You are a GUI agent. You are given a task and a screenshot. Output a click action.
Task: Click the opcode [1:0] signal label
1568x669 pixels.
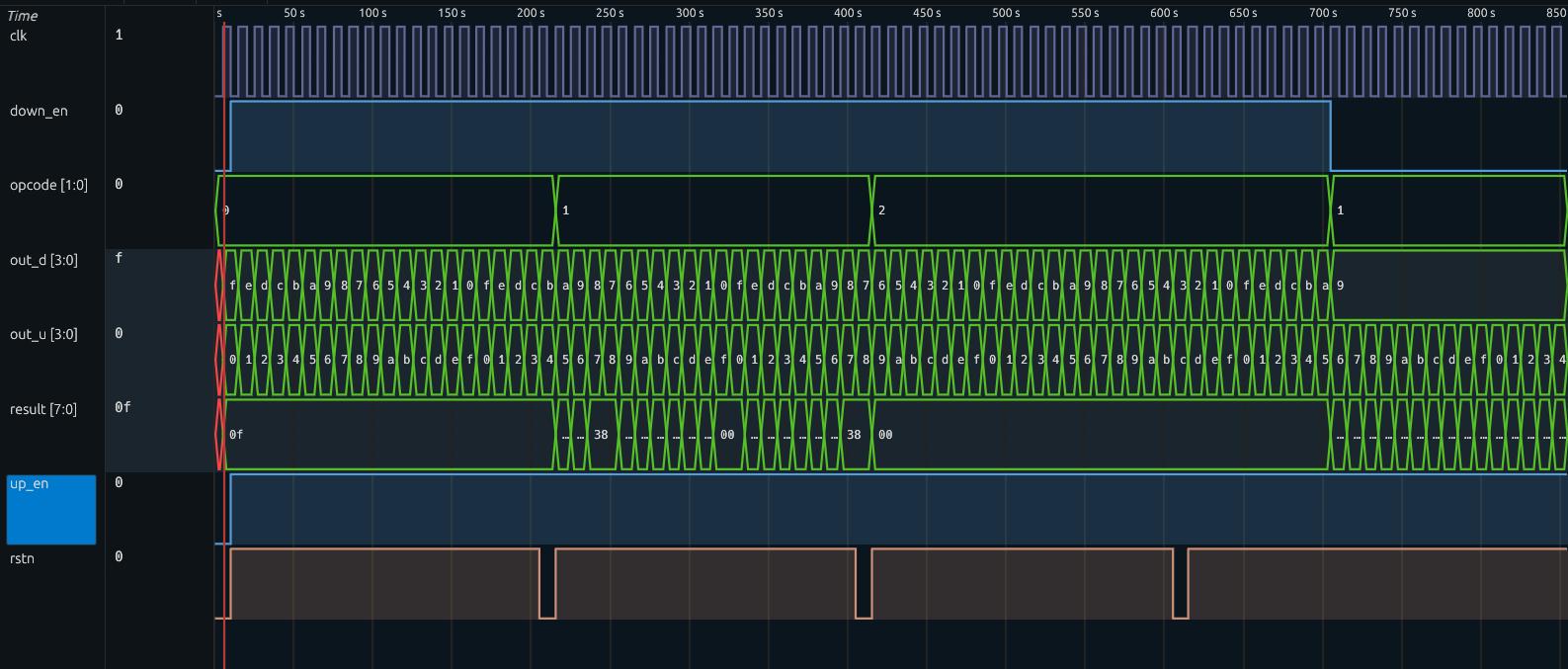tap(48, 185)
